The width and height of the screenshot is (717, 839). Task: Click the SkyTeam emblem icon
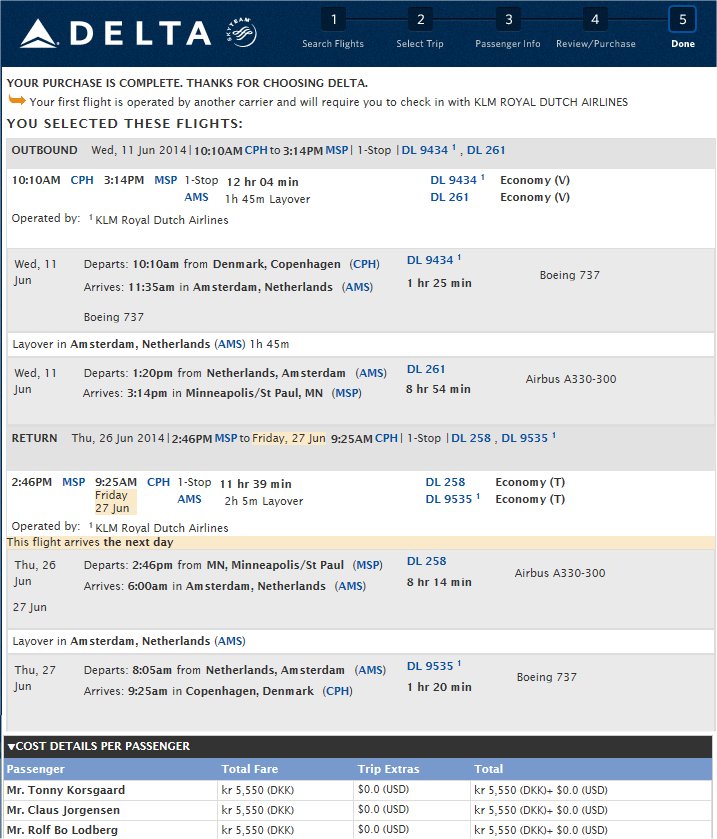pos(241,32)
